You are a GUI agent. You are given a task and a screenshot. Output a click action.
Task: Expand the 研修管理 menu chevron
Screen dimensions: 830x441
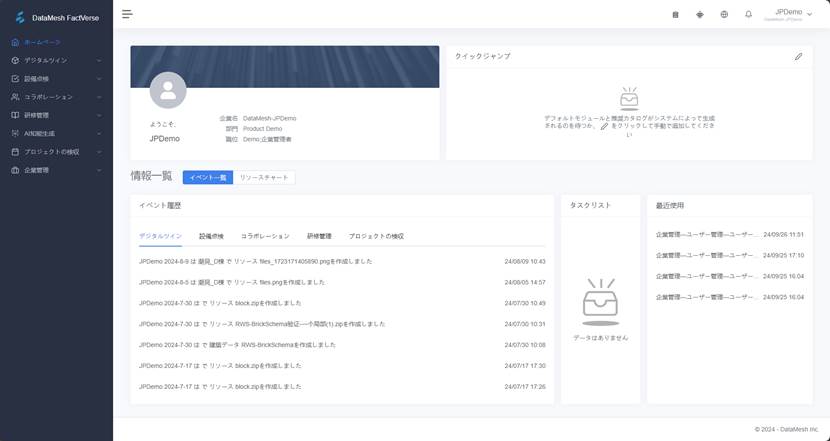click(x=99, y=115)
